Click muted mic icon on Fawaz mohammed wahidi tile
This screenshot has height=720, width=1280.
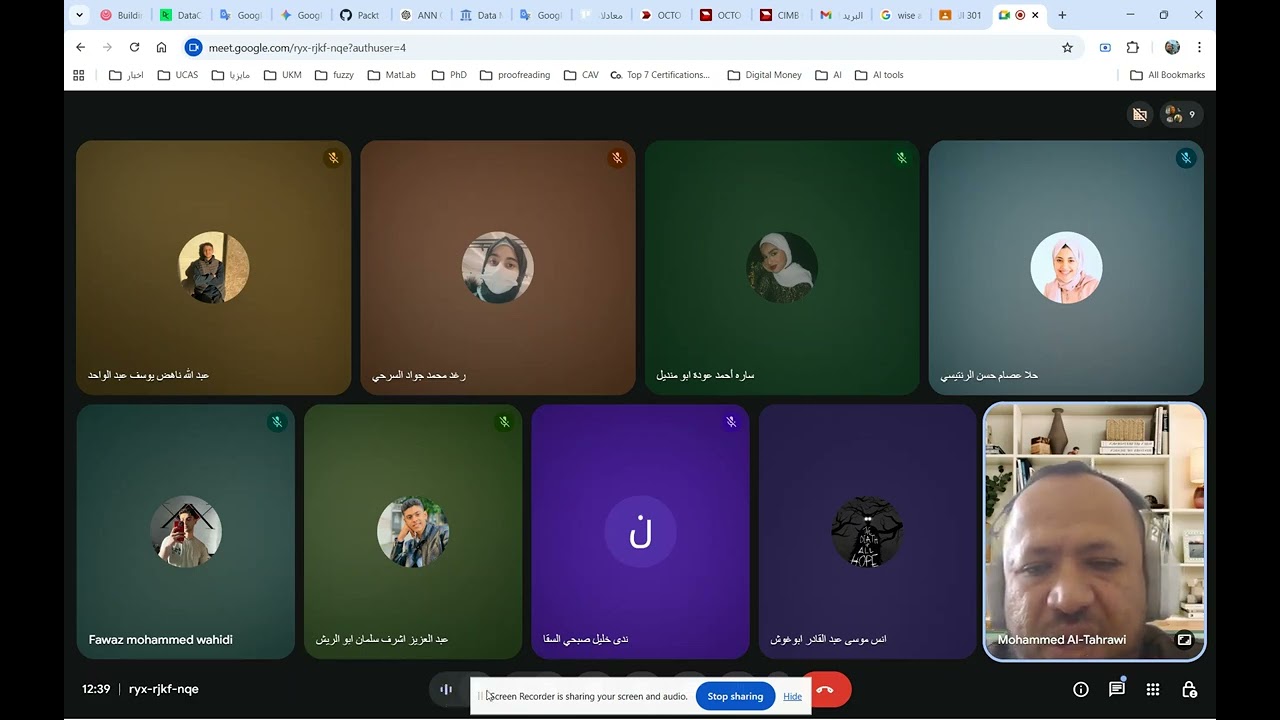(x=277, y=422)
